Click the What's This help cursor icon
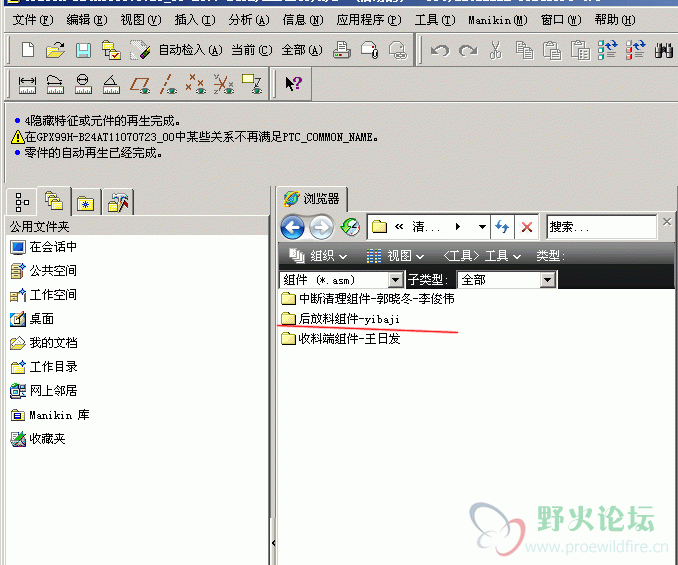 pos(294,83)
